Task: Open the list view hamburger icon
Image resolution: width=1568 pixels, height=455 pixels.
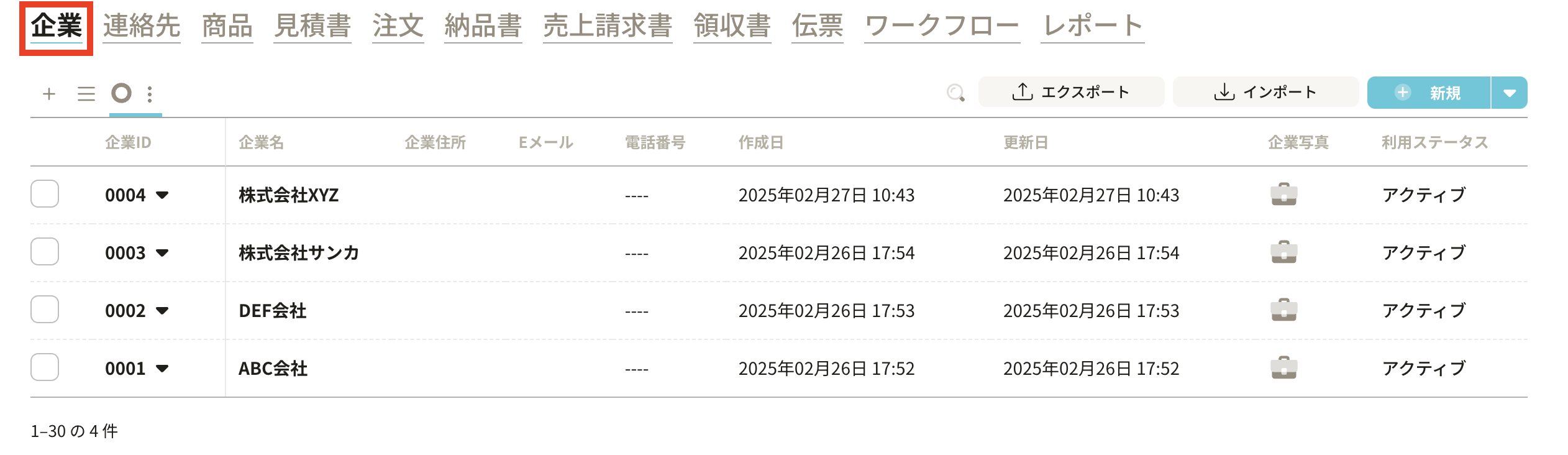Action: [x=86, y=94]
